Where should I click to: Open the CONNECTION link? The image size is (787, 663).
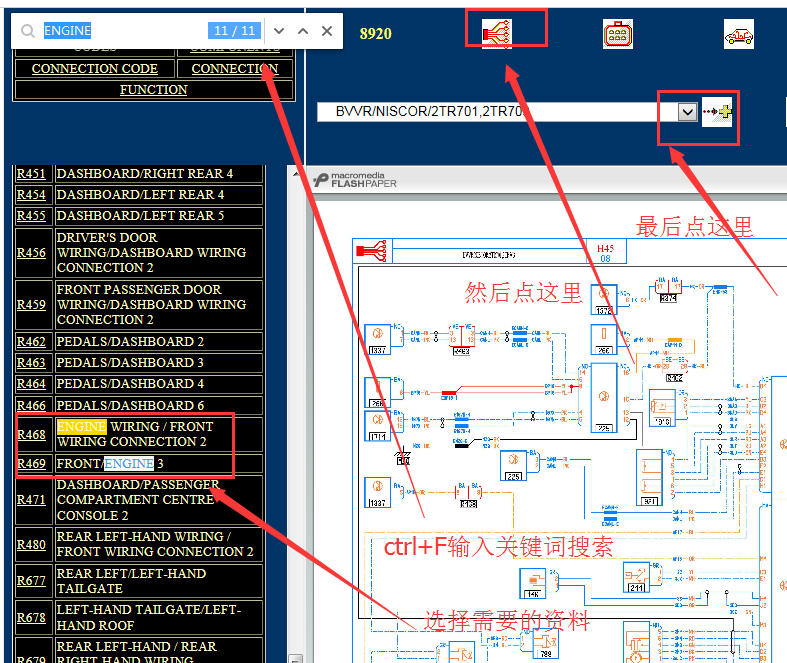(x=234, y=68)
